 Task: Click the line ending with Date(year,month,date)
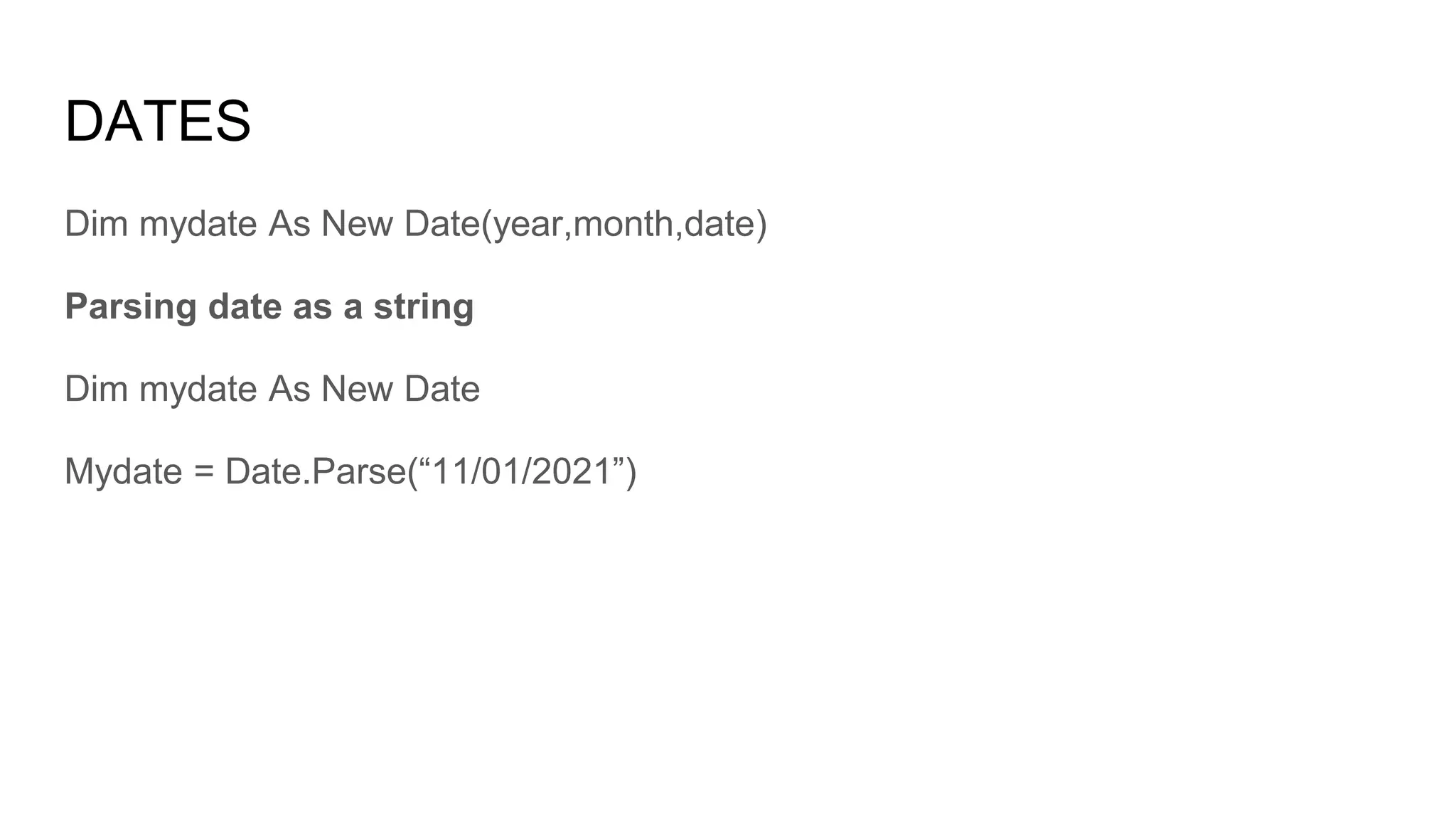point(416,225)
